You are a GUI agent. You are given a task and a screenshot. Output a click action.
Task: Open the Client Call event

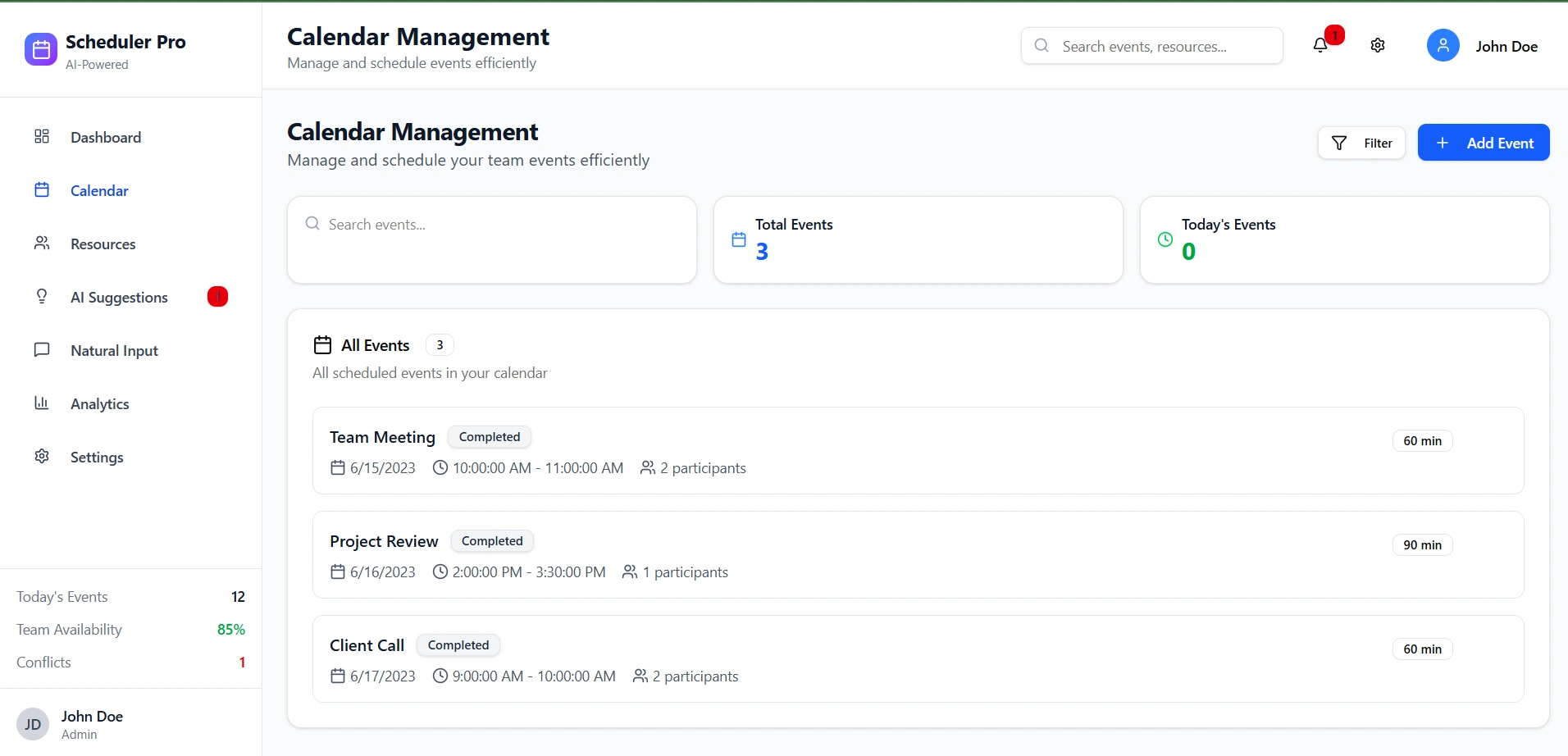(918, 658)
